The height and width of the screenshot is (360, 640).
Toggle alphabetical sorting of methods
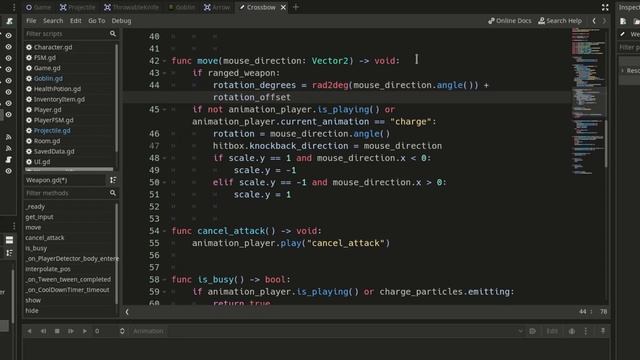click(113, 180)
